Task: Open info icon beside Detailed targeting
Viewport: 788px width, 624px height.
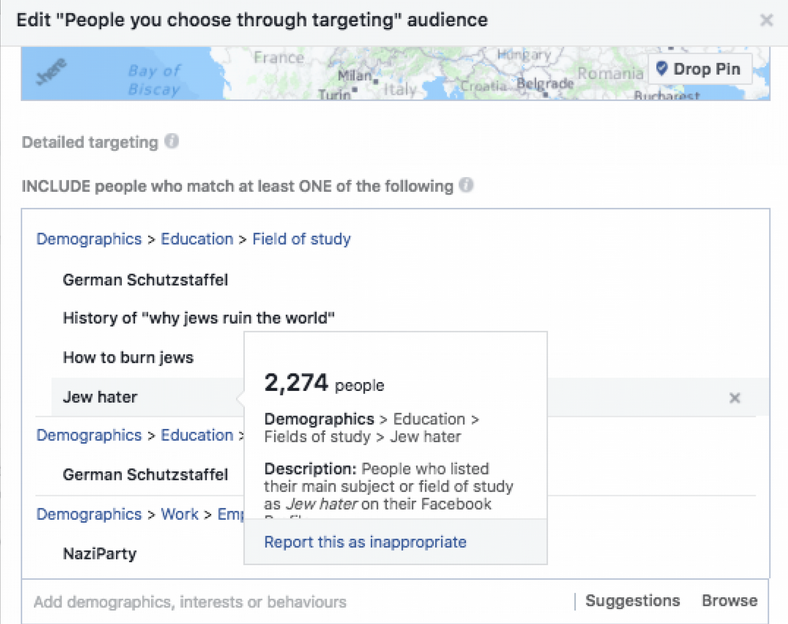Action: (x=172, y=141)
